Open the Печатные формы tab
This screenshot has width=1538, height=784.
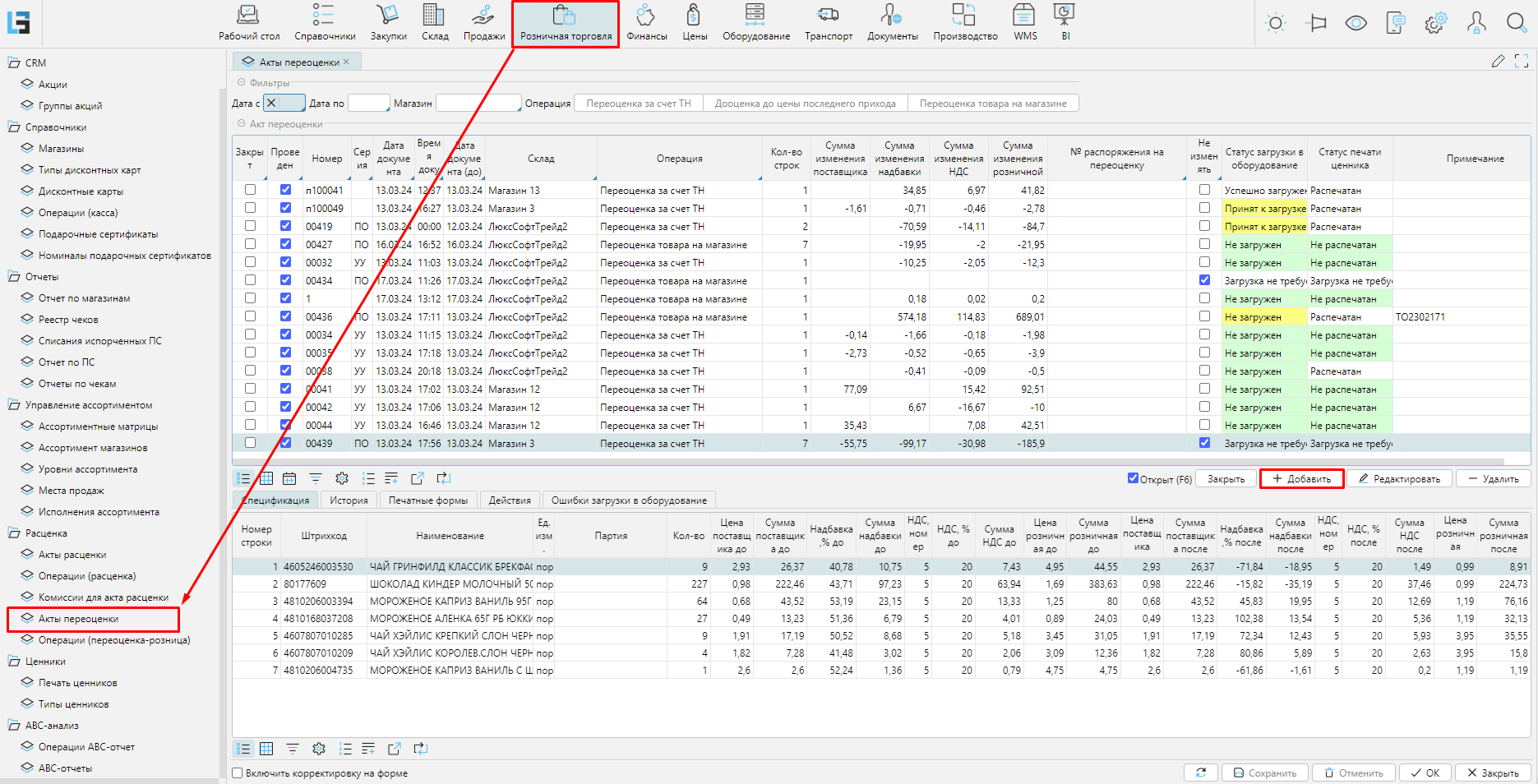point(428,500)
